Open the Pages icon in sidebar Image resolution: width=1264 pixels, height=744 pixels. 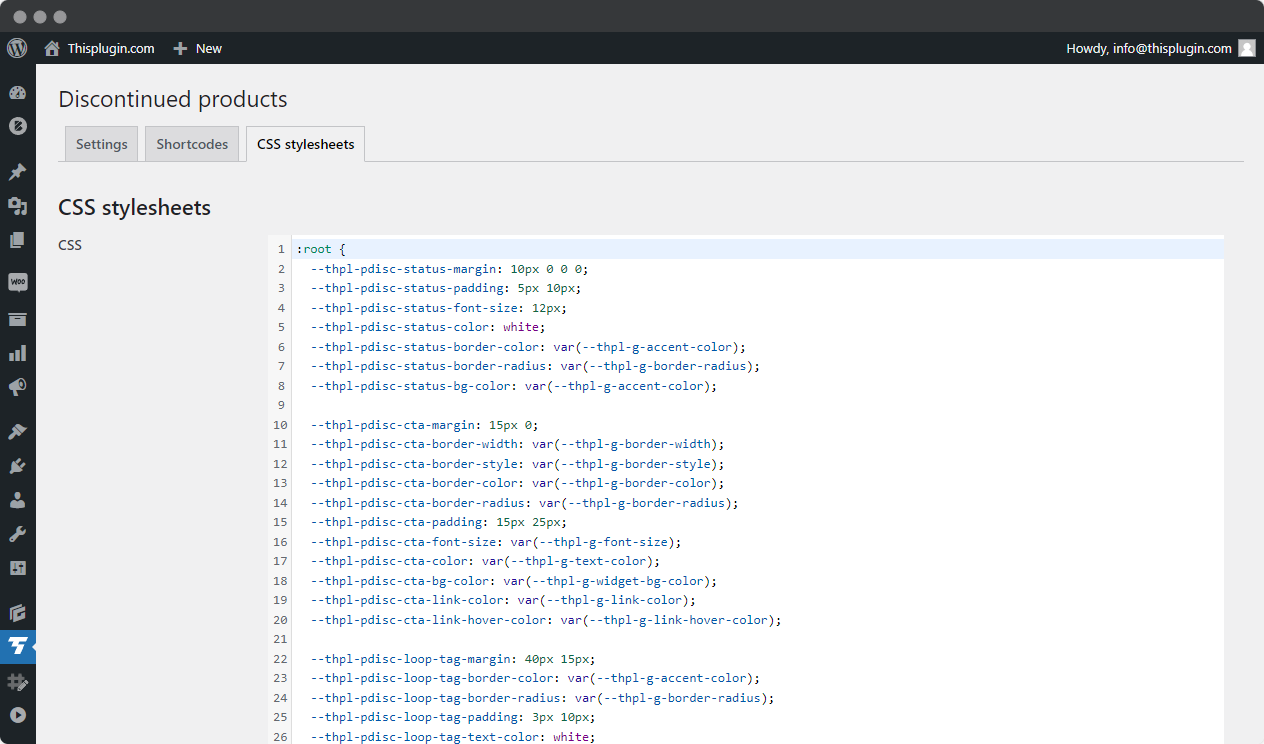point(17,240)
